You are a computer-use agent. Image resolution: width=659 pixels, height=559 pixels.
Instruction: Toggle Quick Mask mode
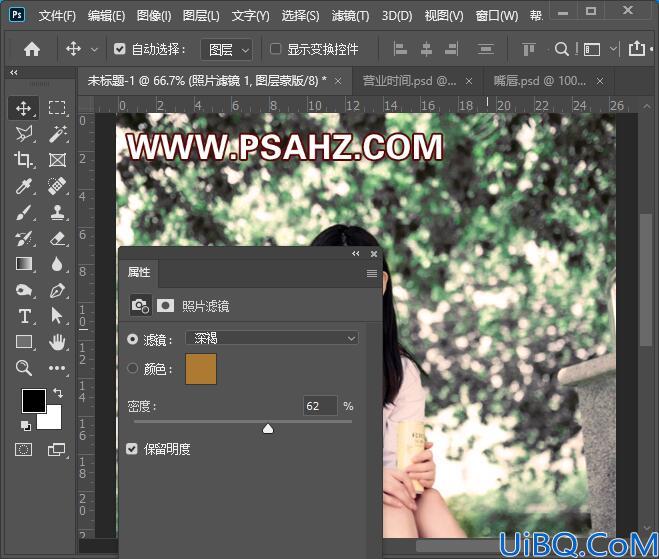(x=23, y=449)
